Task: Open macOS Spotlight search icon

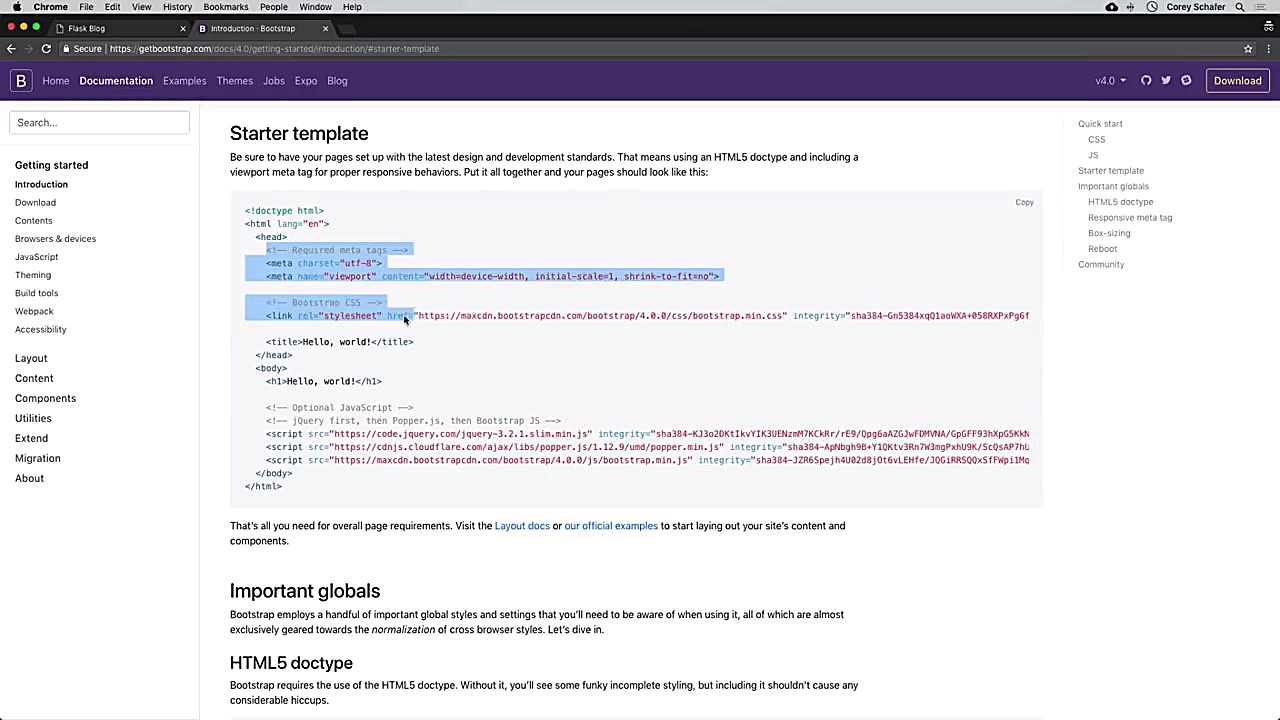Action: [x=1240, y=7]
